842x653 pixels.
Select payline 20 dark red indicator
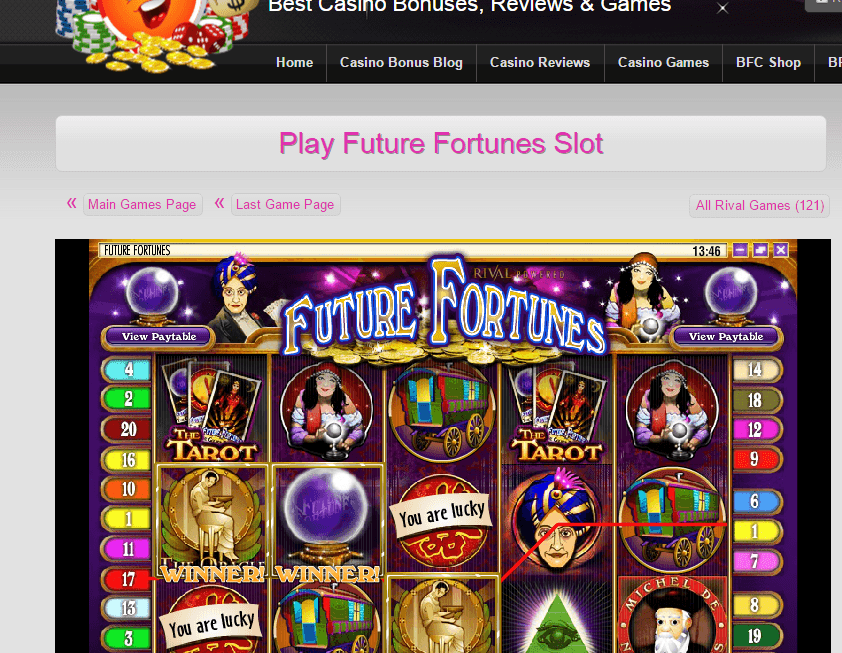pyautogui.click(x=127, y=429)
